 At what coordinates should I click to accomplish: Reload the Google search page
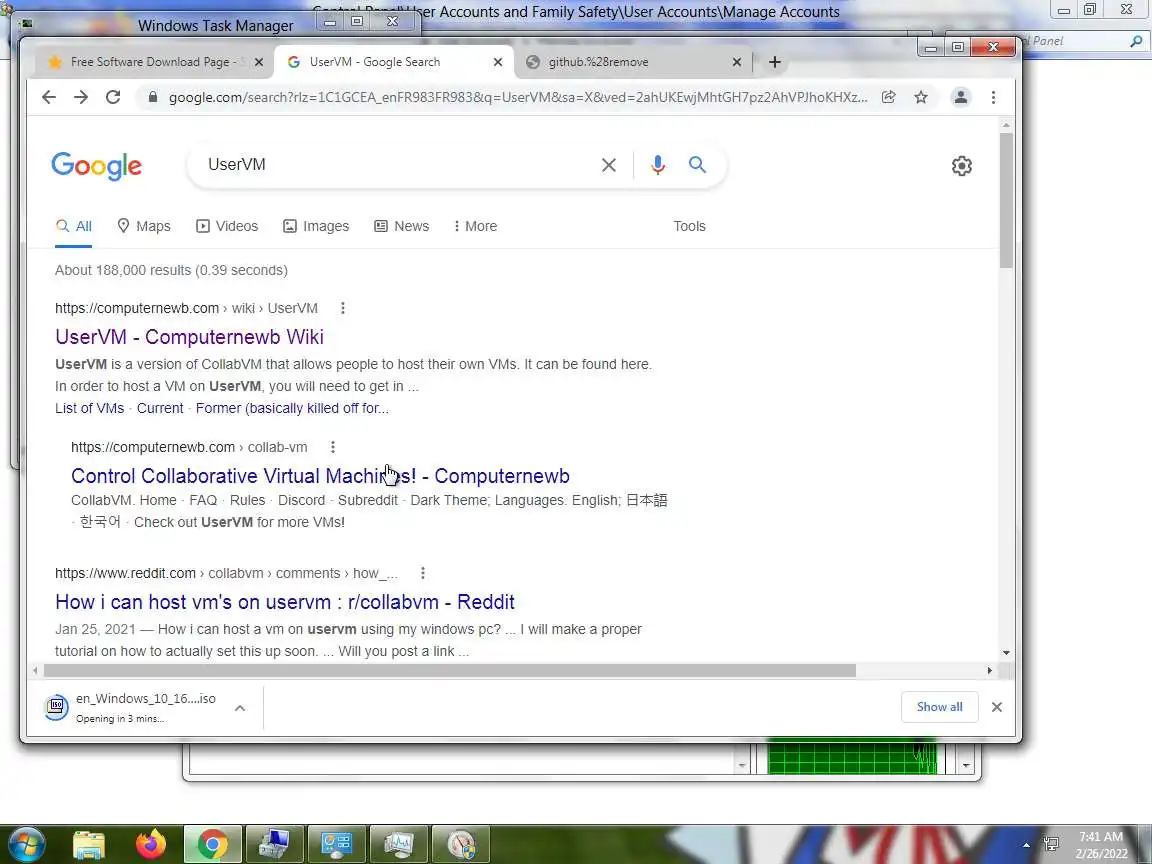point(113,97)
